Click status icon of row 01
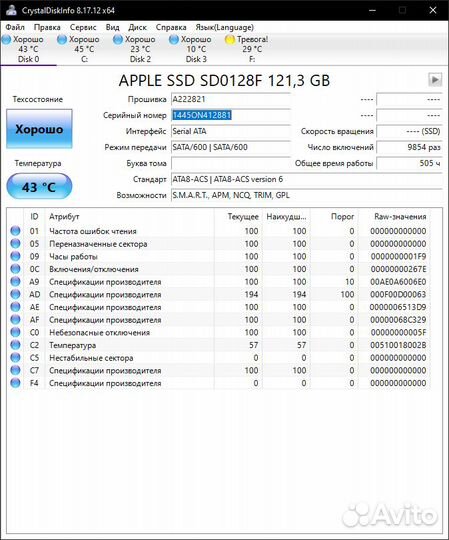 point(15,231)
